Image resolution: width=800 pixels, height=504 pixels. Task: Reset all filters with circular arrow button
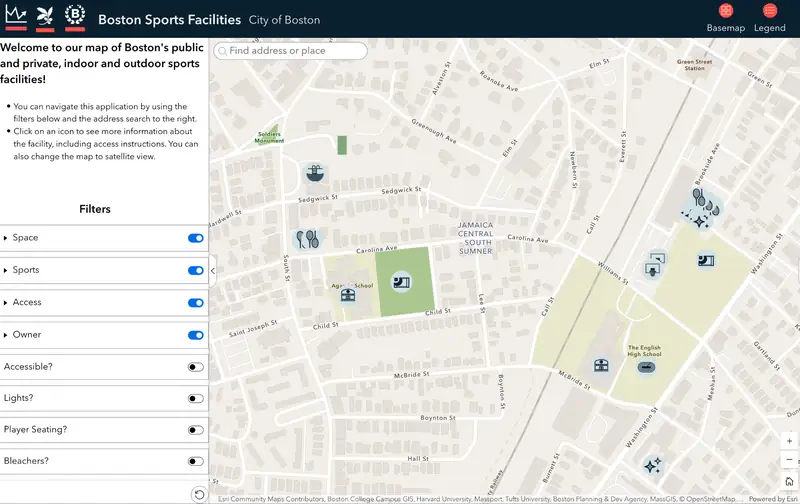pos(199,494)
